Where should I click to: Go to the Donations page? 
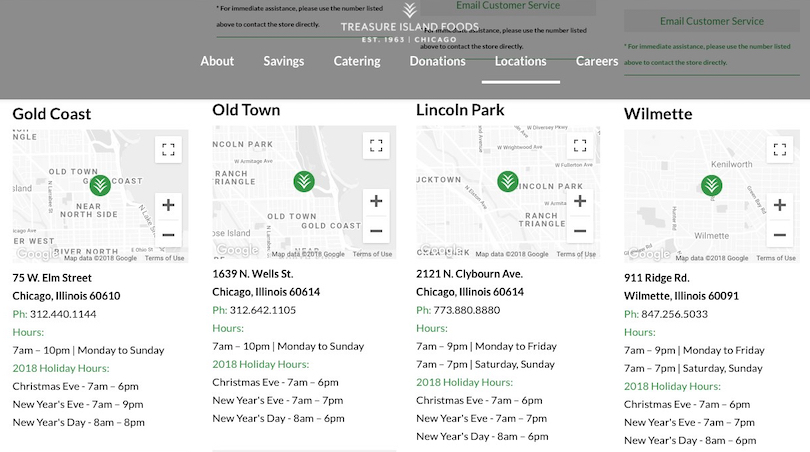pyautogui.click(x=438, y=61)
